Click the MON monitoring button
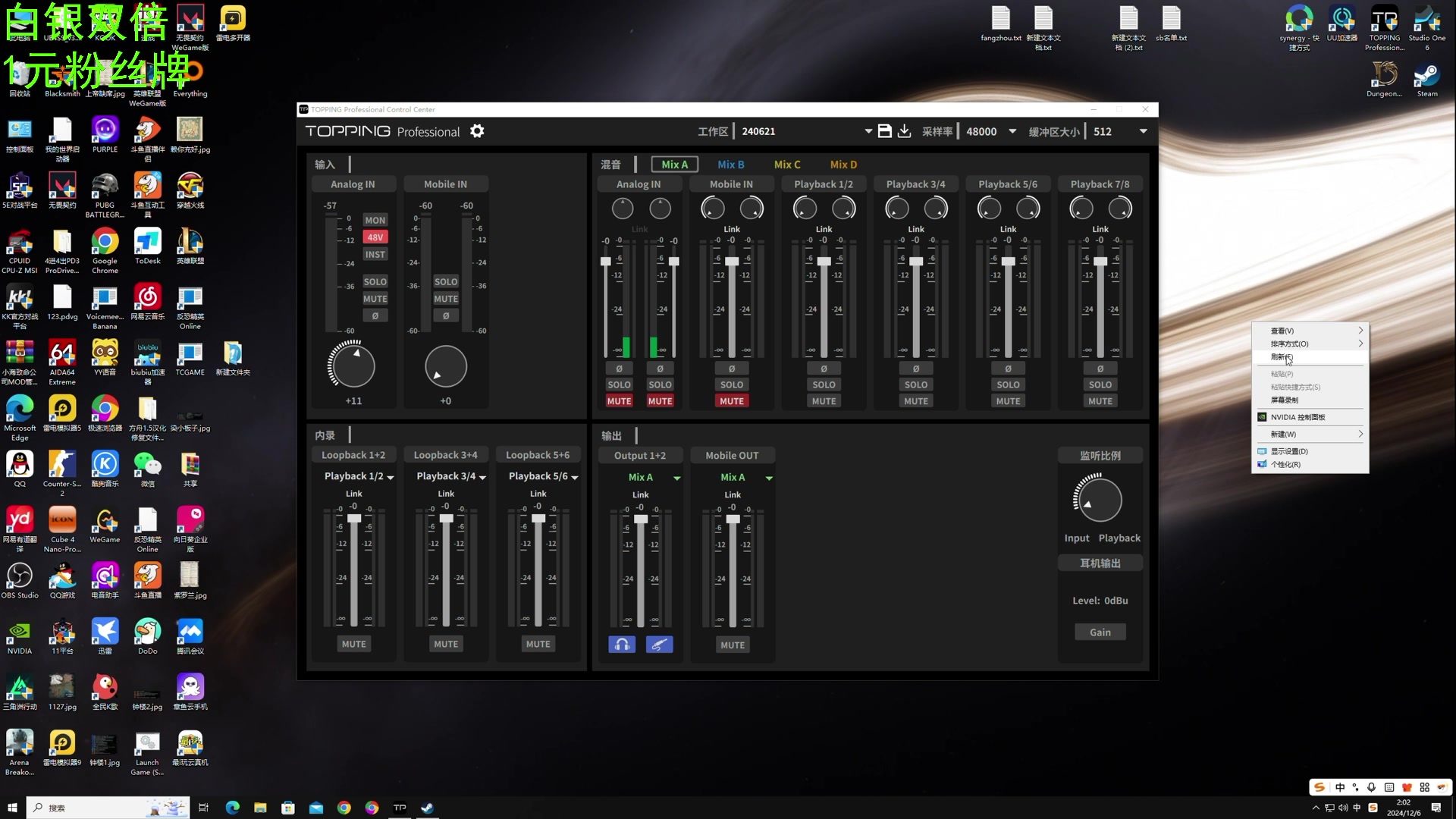The height and width of the screenshot is (819, 1456). tap(374, 220)
